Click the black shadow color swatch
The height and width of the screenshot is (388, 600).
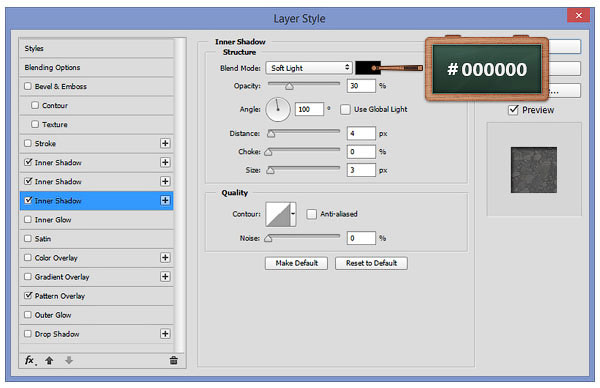pos(367,68)
